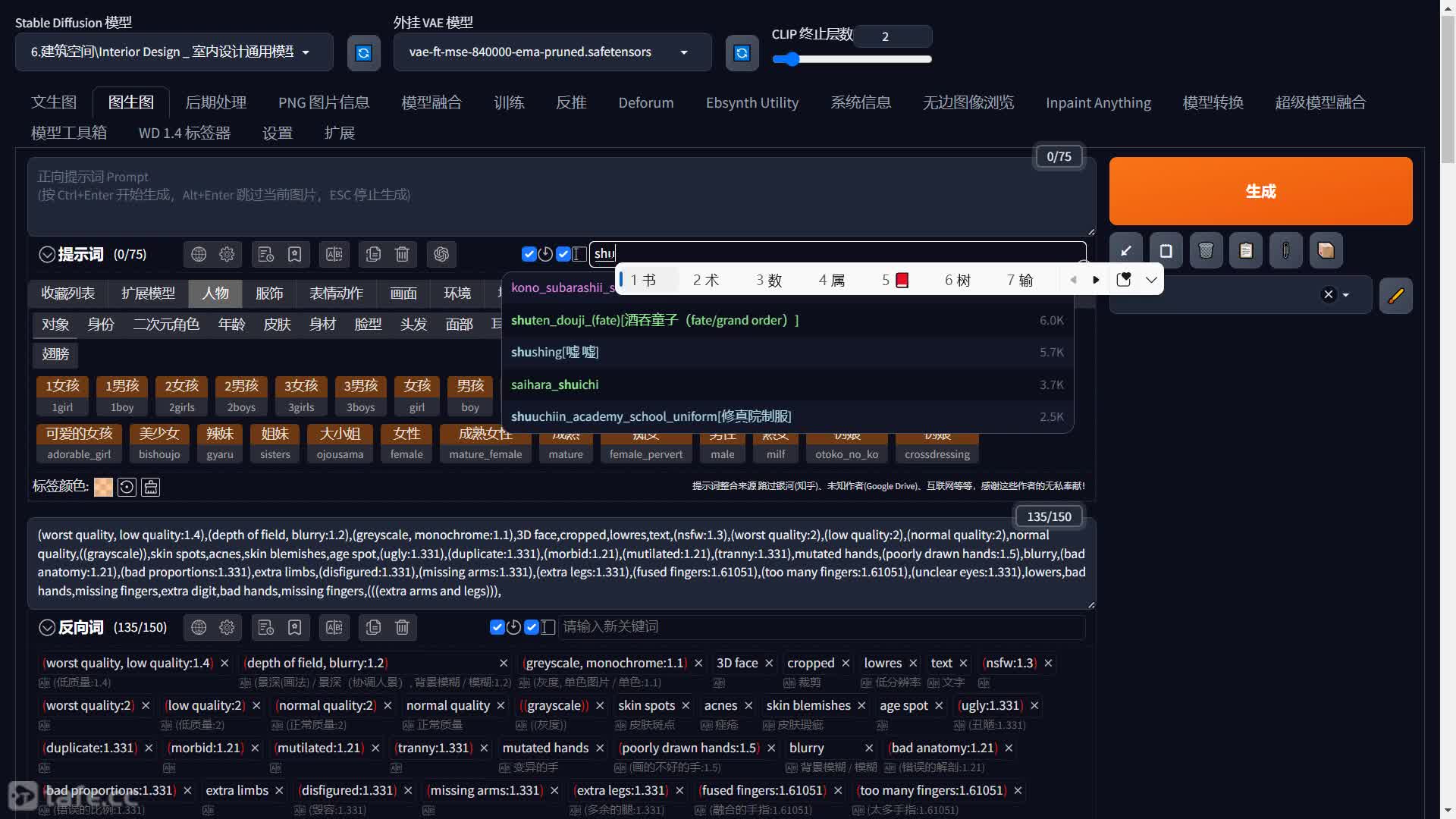Refresh the external VAE model list
Image resolution: width=1456 pixels, height=819 pixels.
[x=742, y=52]
